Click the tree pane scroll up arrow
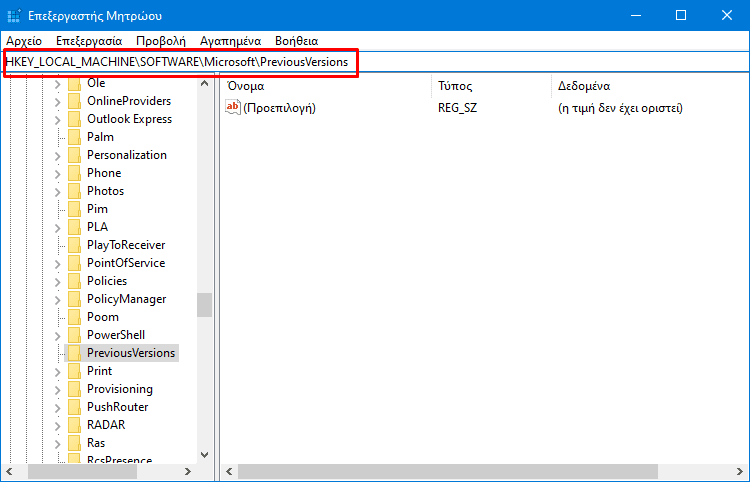Viewport: 750px width, 482px height. (x=205, y=84)
